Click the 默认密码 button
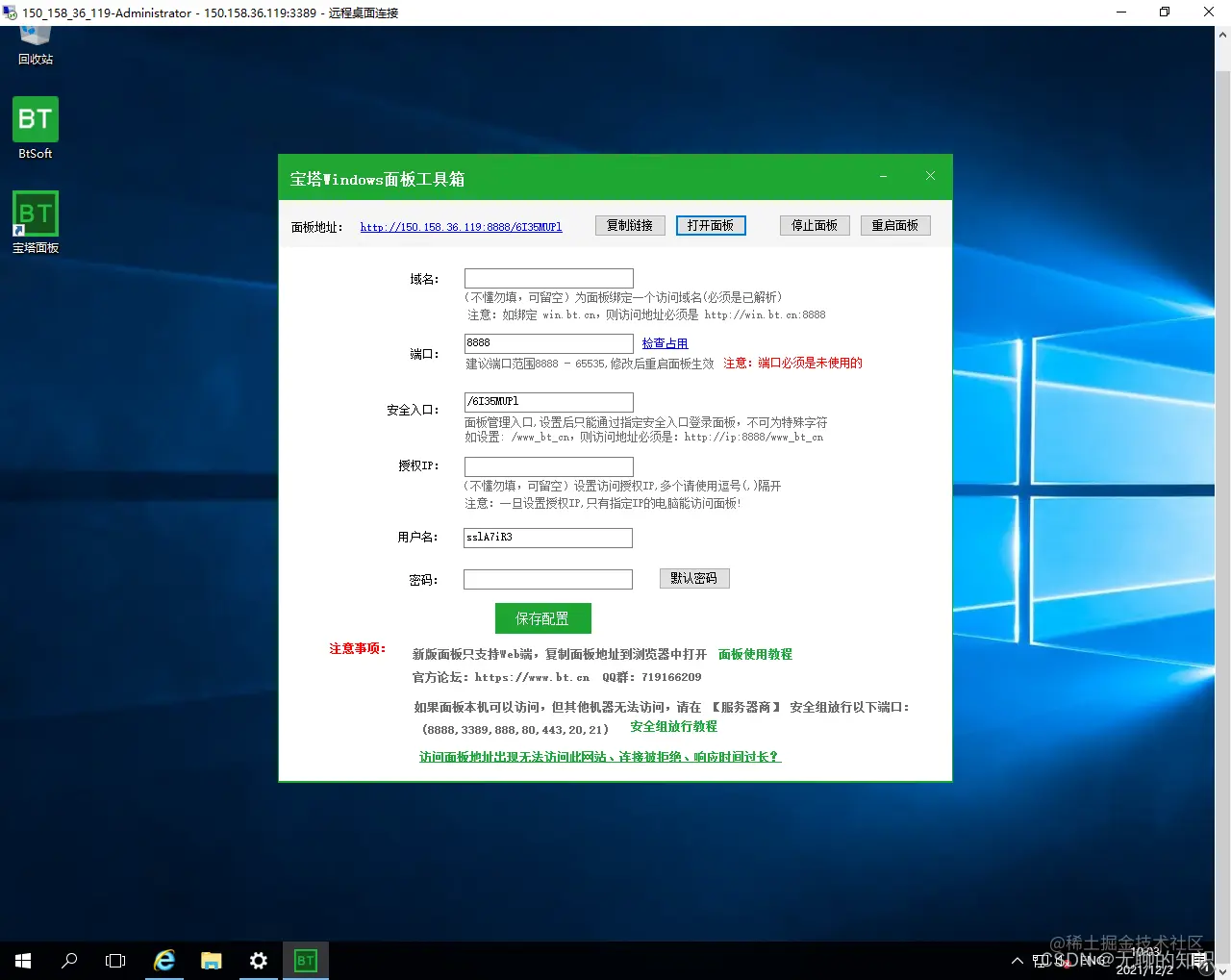The height and width of the screenshot is (980, 1231). pyautogui.click(x=694, y=578)
